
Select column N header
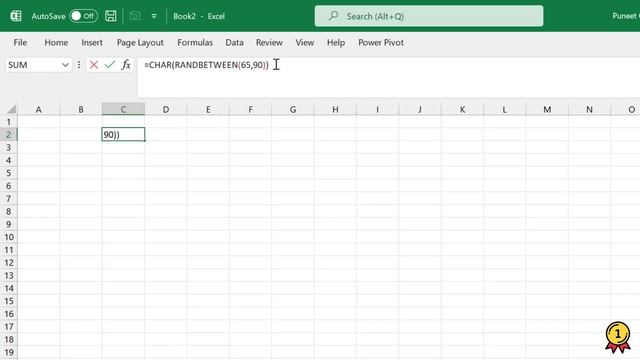click(x=589, y=109)
